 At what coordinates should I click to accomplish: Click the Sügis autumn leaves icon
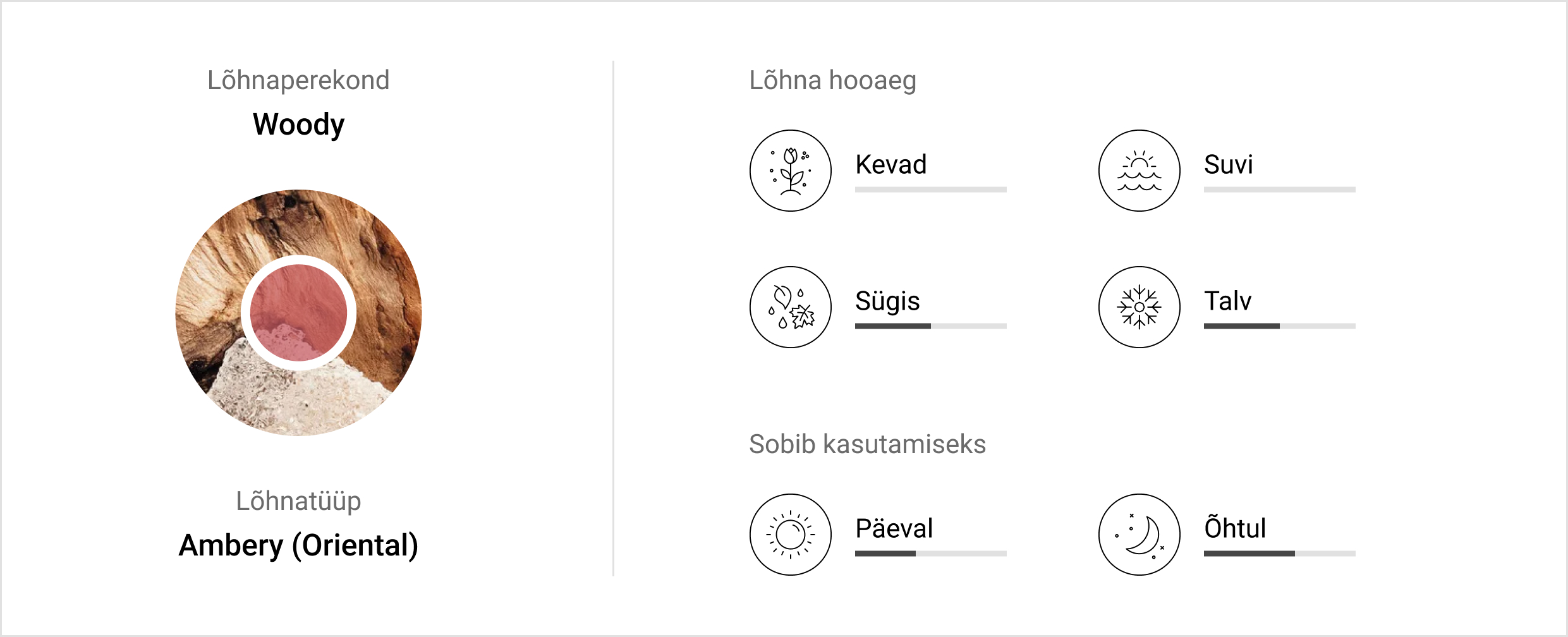pyautogui.click(x=790, y=307)
